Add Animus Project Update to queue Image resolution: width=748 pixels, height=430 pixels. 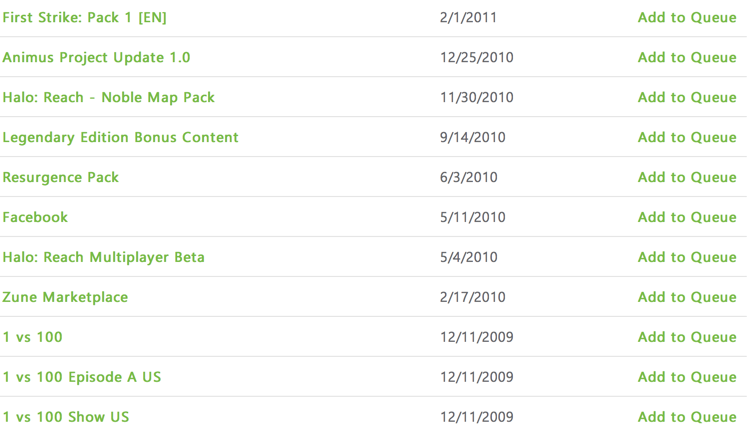[687, 57]
